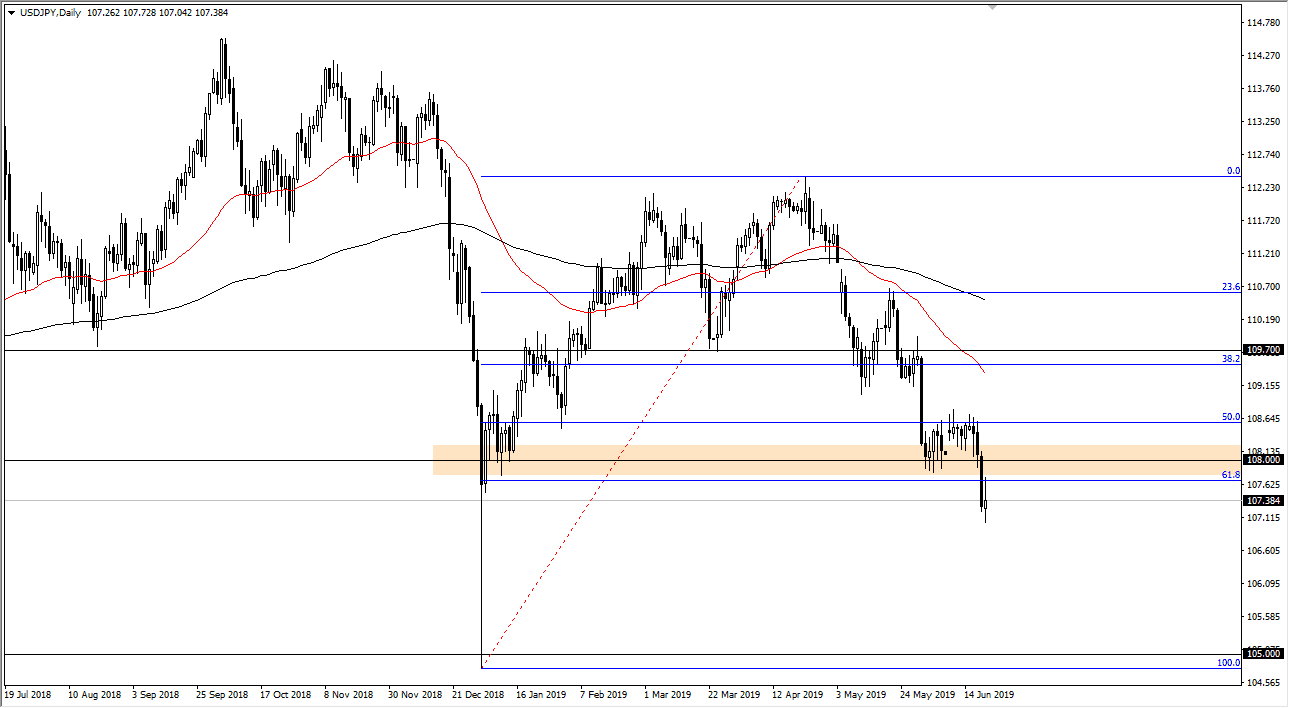Image resolution: width=1289 pixels, height=708 pixels.
Task: Click the orange support zone rectangle
Action: (x=836, y=460)
